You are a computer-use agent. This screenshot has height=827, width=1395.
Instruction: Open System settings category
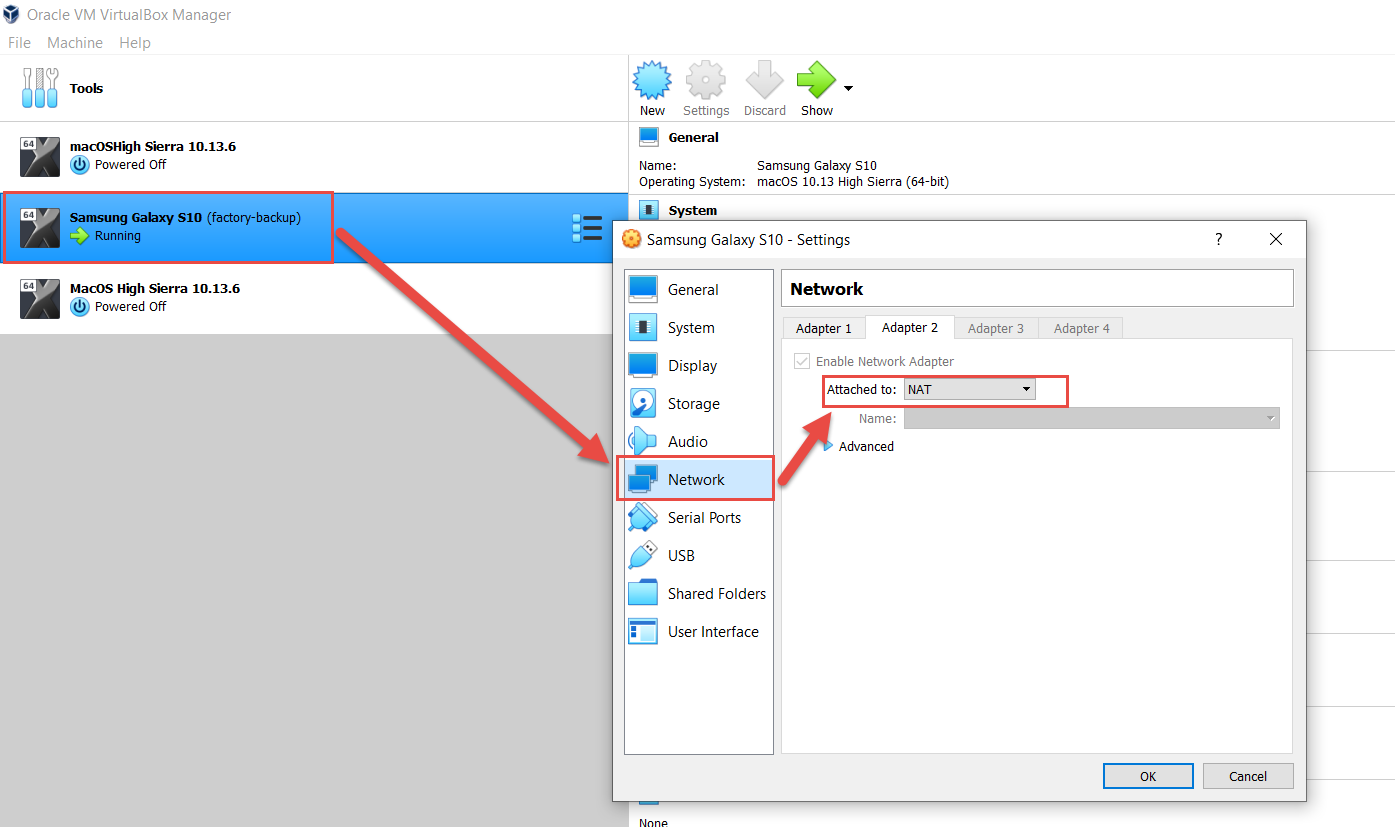pyautogui.click(x=698, y=327)
